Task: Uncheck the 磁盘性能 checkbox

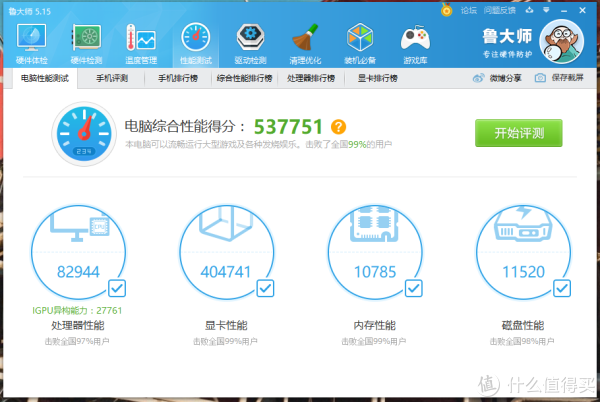Action: (x=562, y=288)
